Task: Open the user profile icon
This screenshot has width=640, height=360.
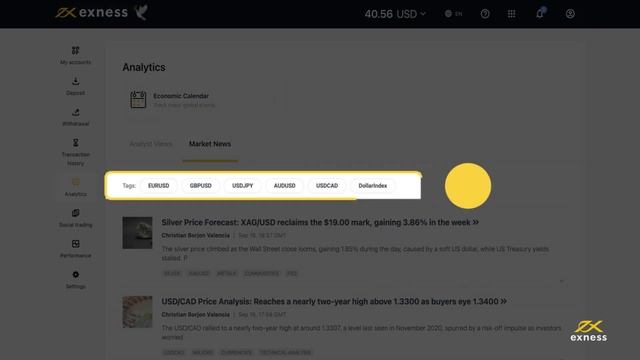Action: pyautogui.click(x=570, y=14)
